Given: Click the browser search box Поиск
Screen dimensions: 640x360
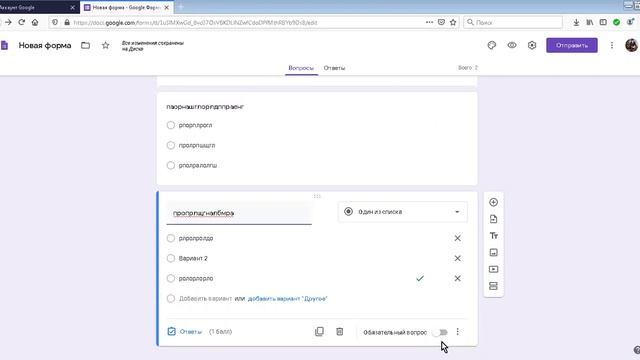Looking at the screenshot, I should coord(513,22).
